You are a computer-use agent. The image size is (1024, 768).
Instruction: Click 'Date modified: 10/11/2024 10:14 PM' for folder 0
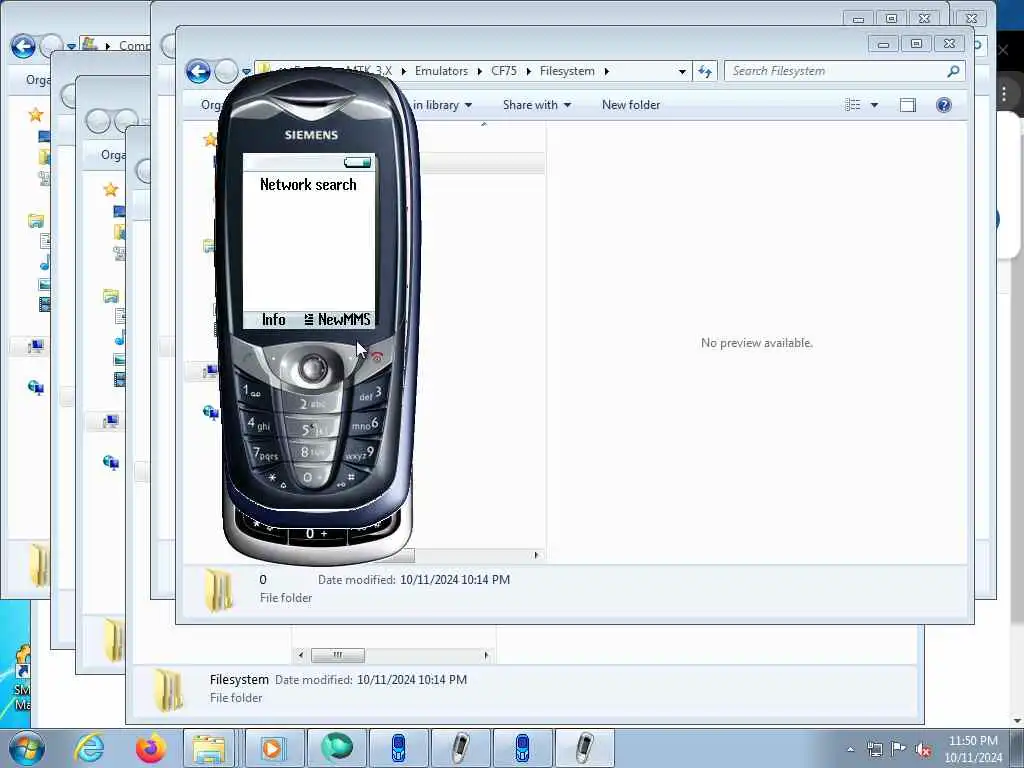(x=413, y=580)
